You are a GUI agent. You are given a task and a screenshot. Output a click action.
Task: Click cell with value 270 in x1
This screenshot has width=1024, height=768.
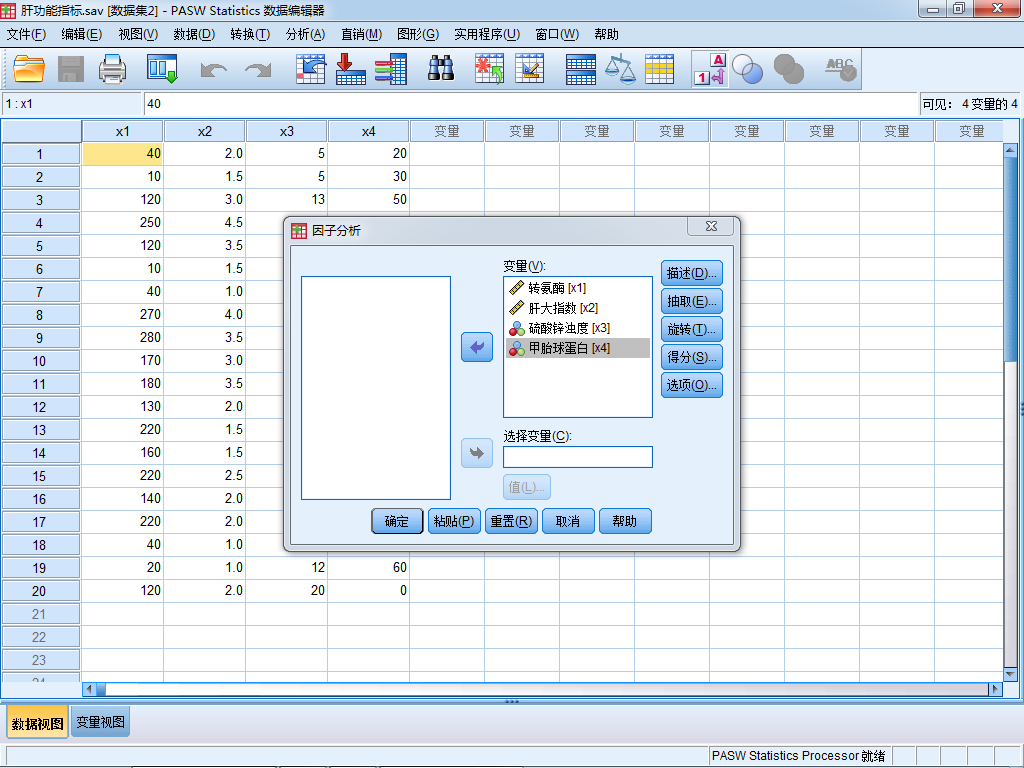[123, 314]
